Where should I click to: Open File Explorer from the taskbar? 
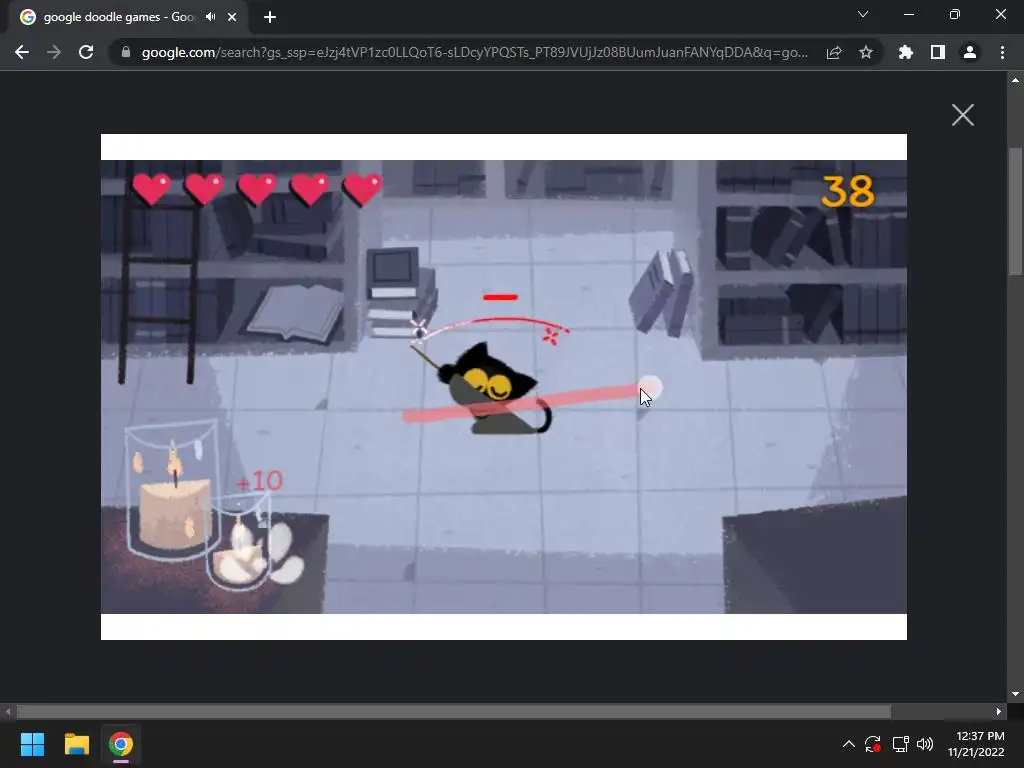pyautogui.click(x=76, y=744)
